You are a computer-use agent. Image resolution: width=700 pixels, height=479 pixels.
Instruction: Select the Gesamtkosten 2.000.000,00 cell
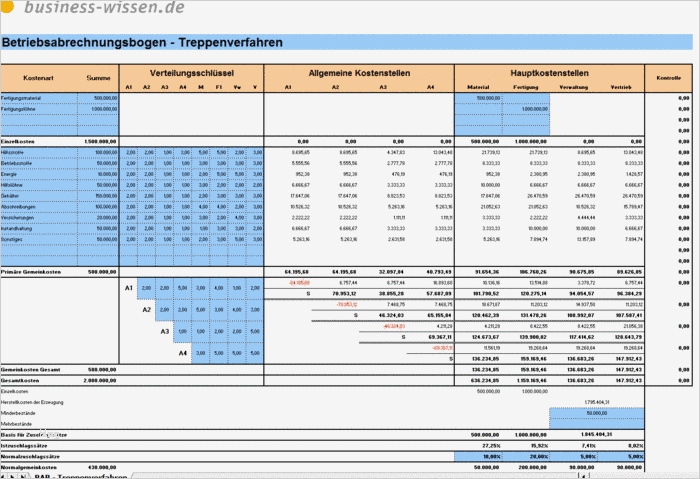[98, 380]
